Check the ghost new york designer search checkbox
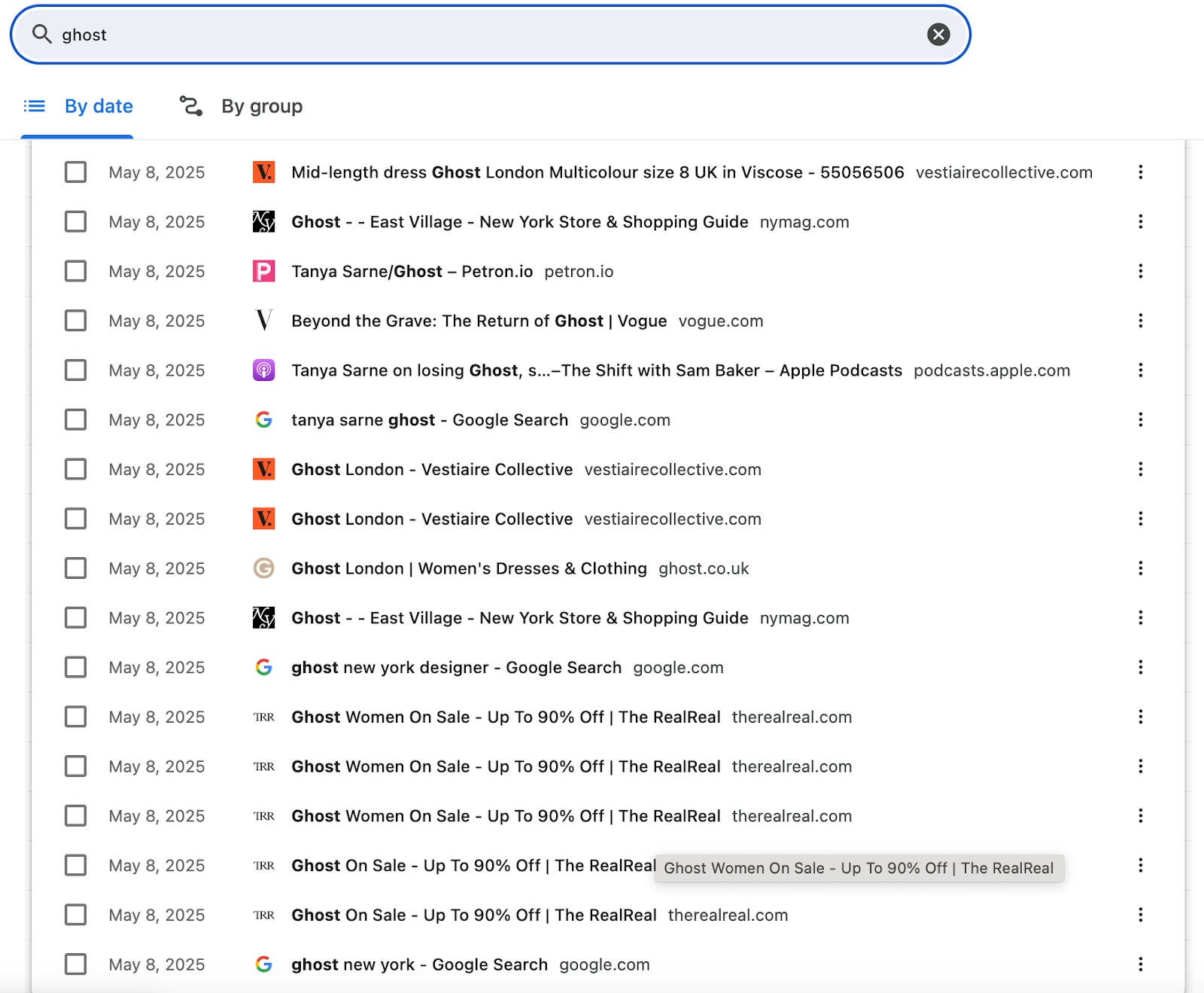This screenshot has width=1204, height=993. pos(75,667)
